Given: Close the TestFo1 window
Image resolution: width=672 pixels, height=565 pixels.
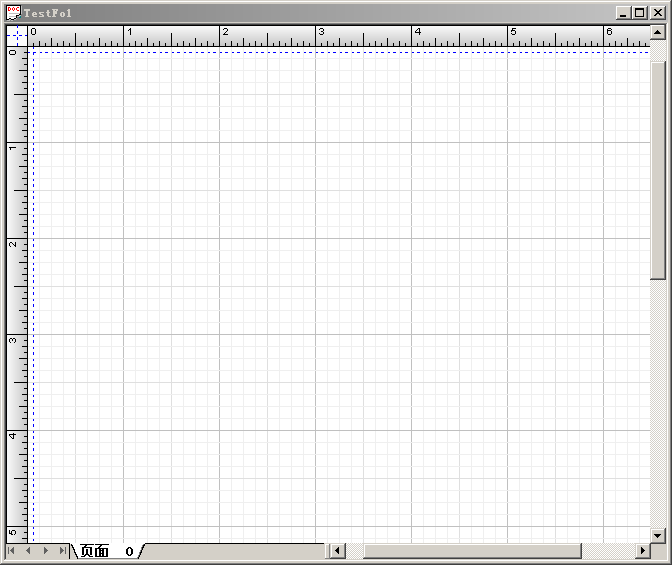Looking at the screenshot, I should click(x=657, y=13).
